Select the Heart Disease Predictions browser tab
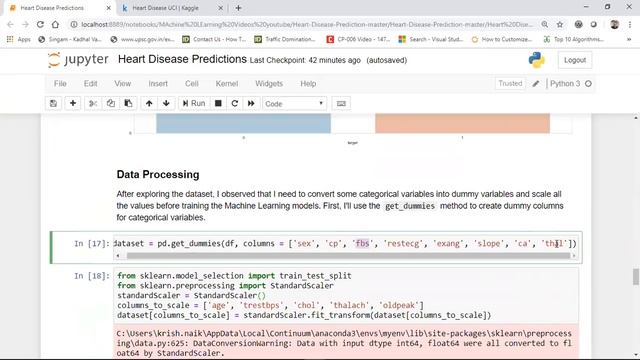The image size is (640, 360). click(53, 8)
